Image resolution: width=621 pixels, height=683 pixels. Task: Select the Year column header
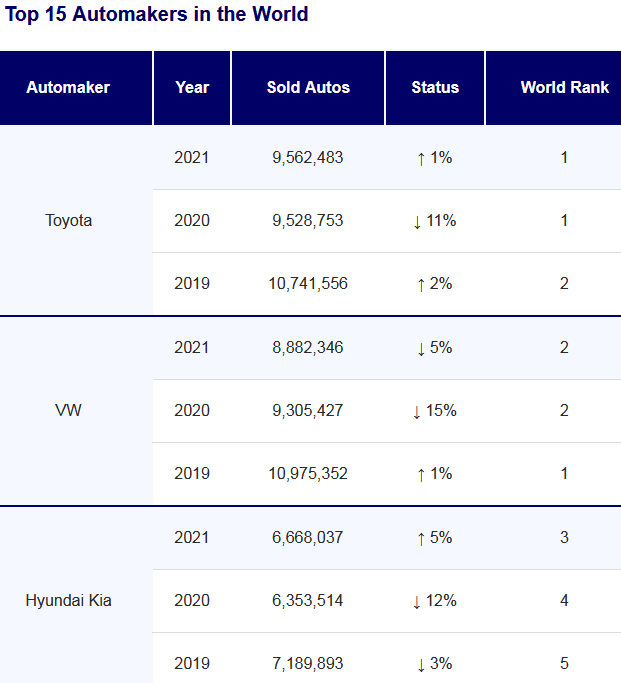[192, 87]
